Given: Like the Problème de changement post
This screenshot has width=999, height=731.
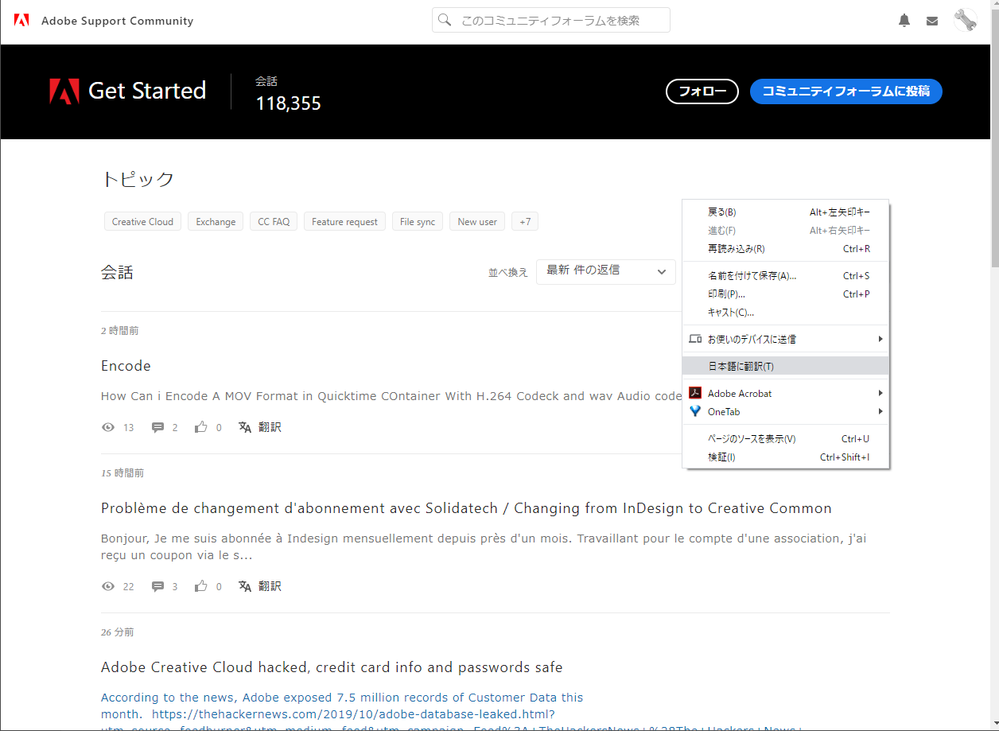Looking at the screenshot, I should [x=201, y=586].
